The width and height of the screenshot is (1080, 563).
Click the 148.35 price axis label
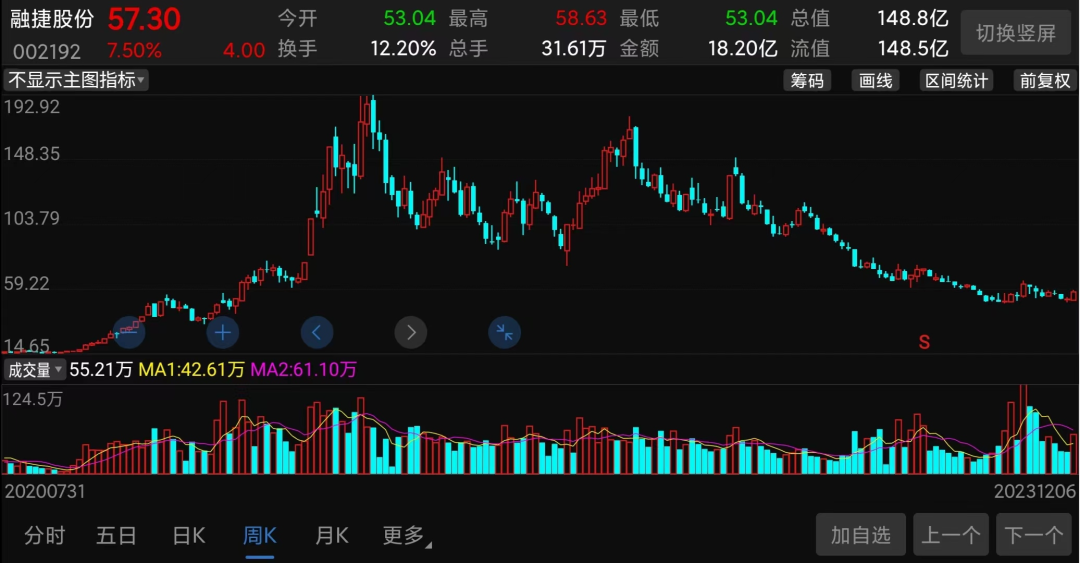tap(32, 154)
